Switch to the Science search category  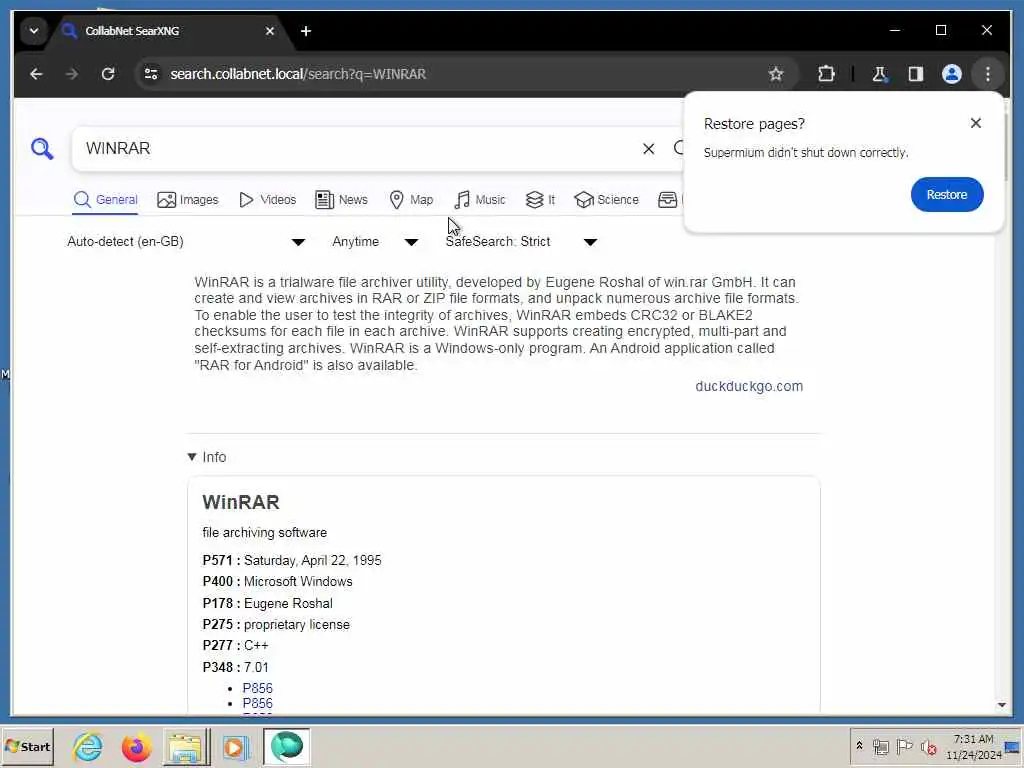click(607, 200)
